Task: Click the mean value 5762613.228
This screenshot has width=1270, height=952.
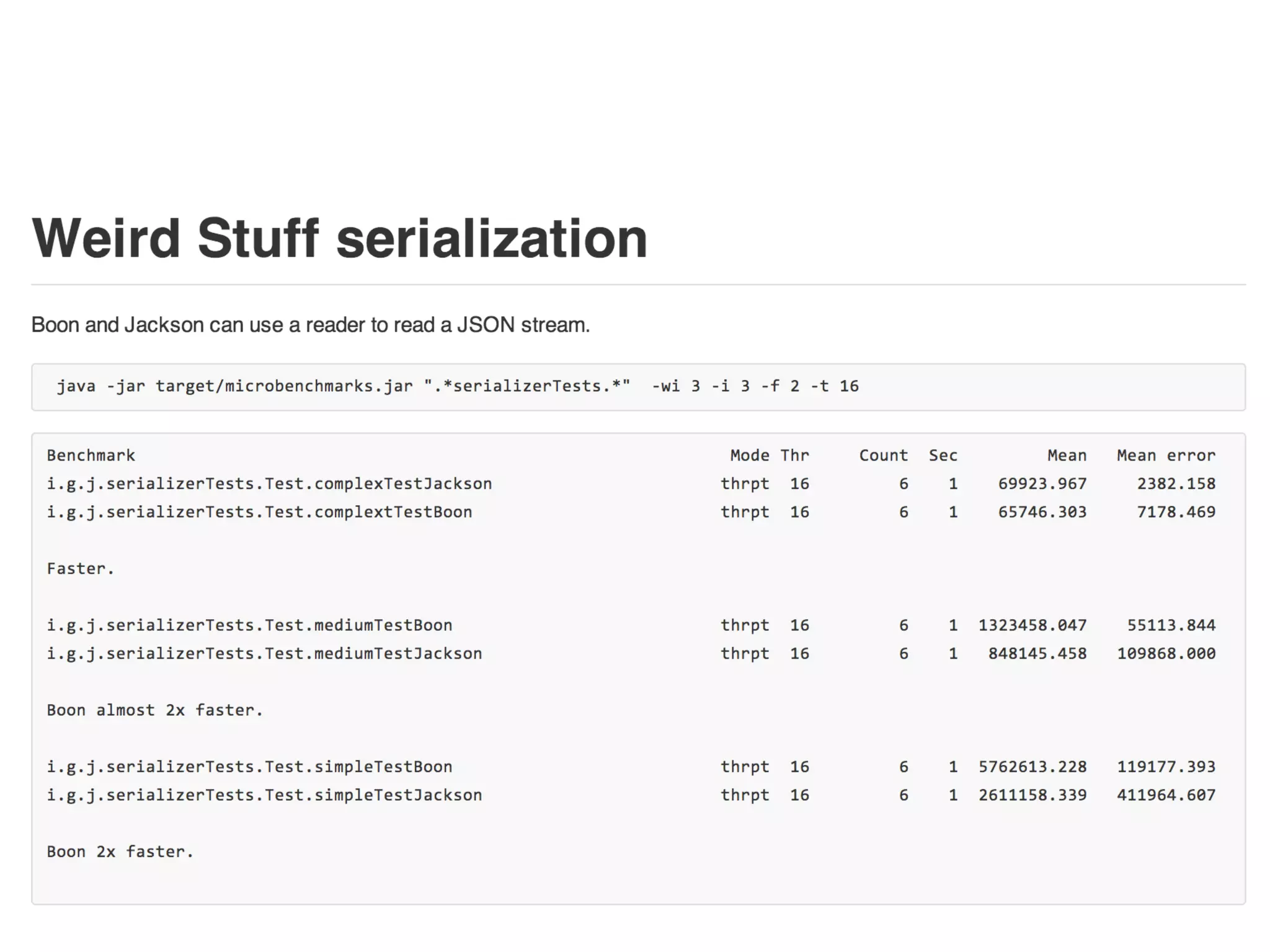Action: point(1032,767)
